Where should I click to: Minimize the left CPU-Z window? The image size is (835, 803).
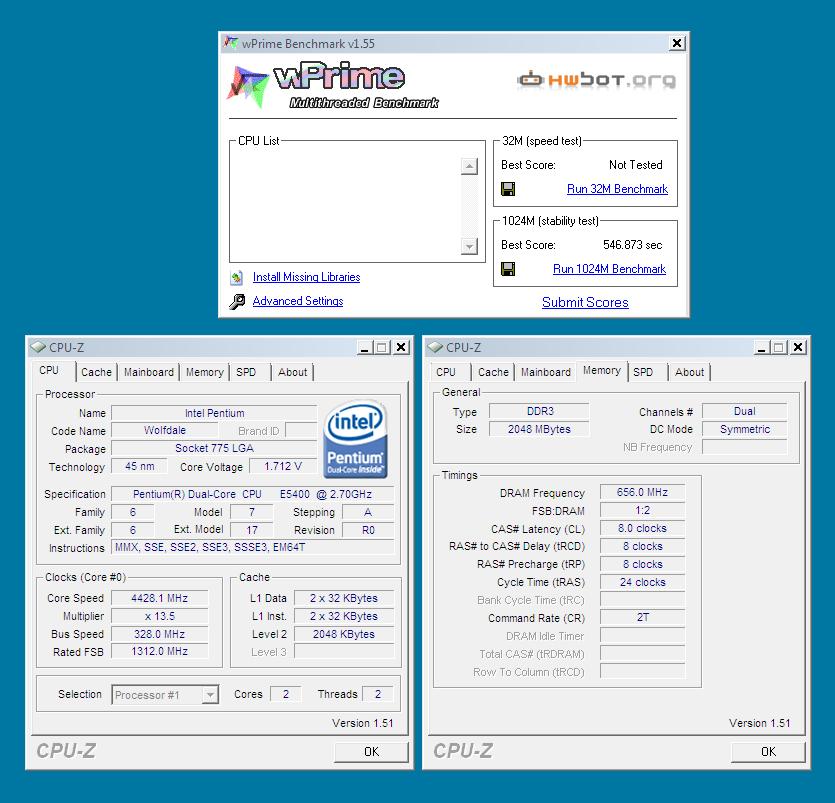[x=365, y=348]
